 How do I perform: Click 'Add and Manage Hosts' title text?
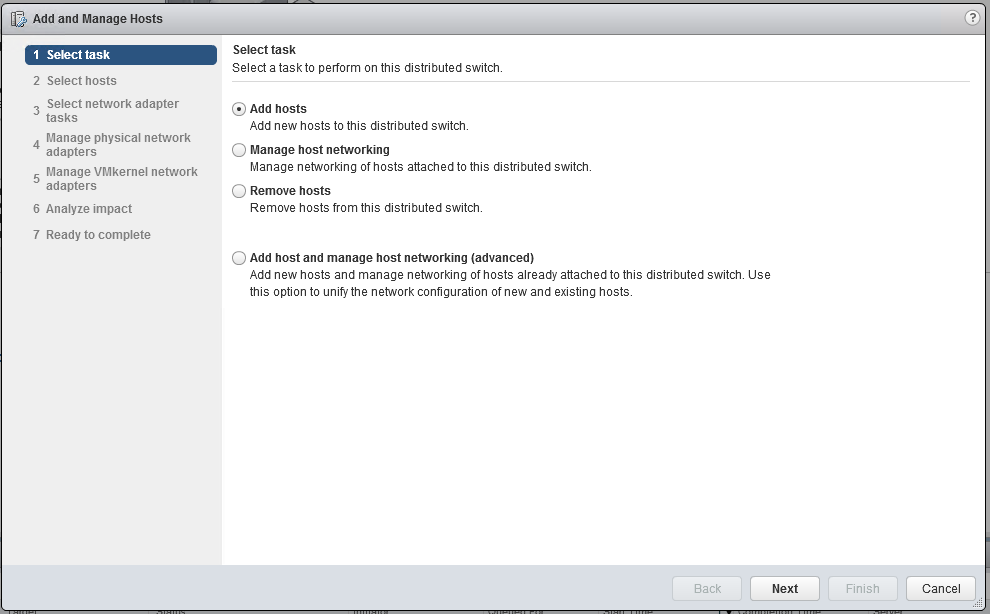pos(97,19)
